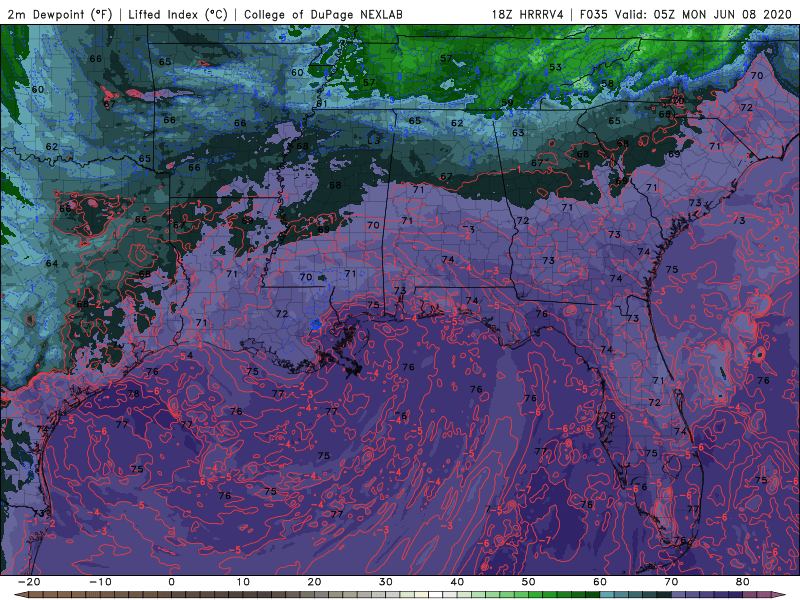Click the left arrow end of color bar
Image resolution: width=800 pixels, height=600 pixels.
point(20,595)
